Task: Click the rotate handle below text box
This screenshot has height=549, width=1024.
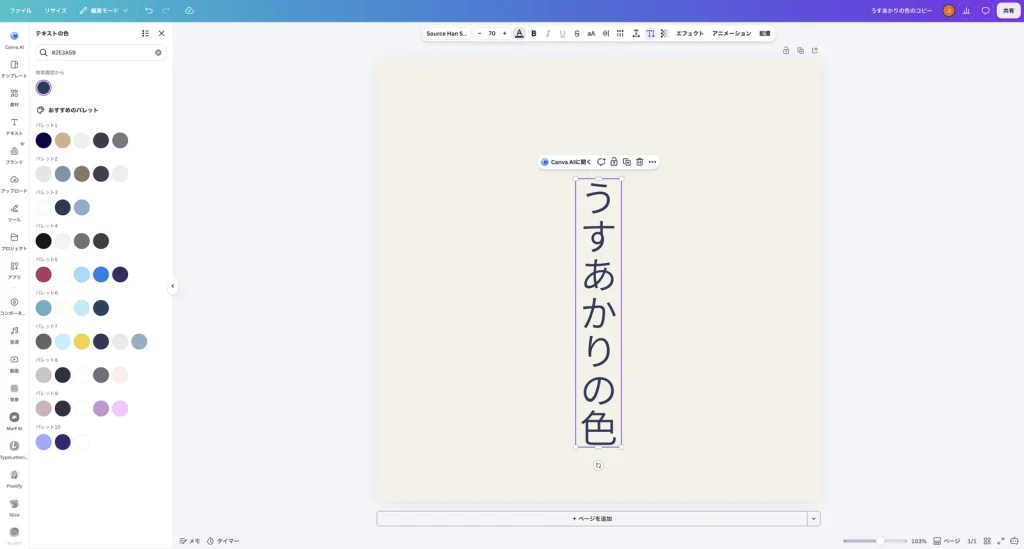Action: click(x=598, y=465)
